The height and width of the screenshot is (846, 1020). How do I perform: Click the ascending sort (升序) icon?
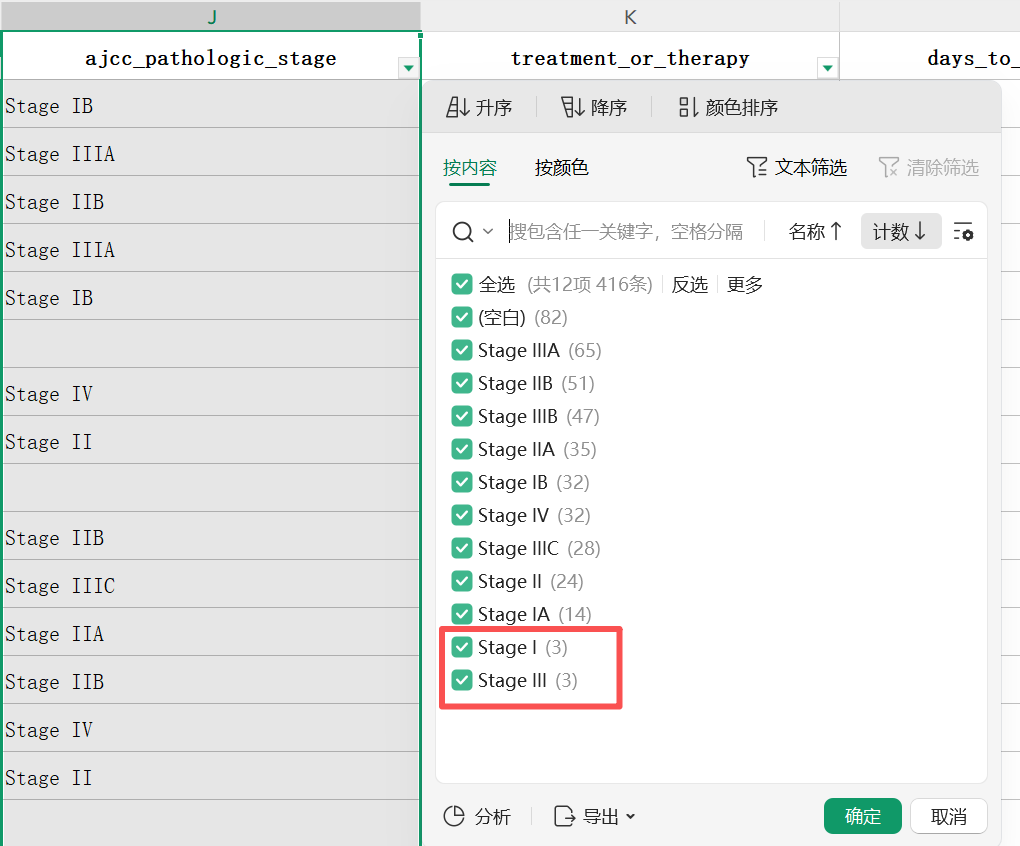point(458,107)
